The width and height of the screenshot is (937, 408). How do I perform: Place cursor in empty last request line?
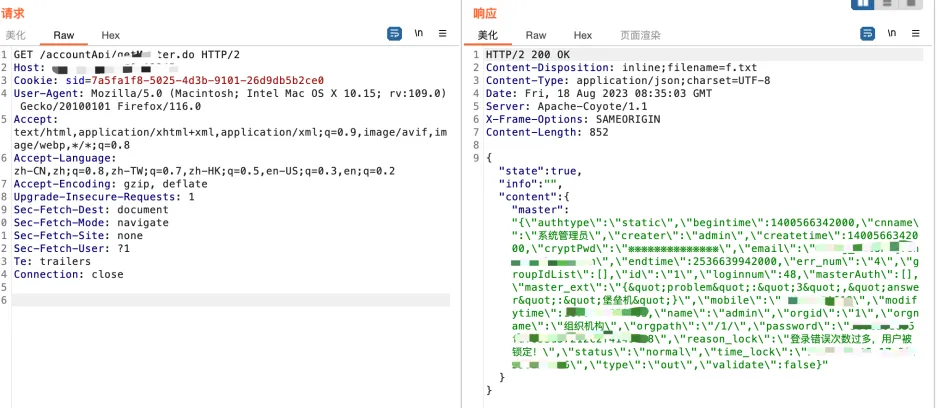coord(231,300)
